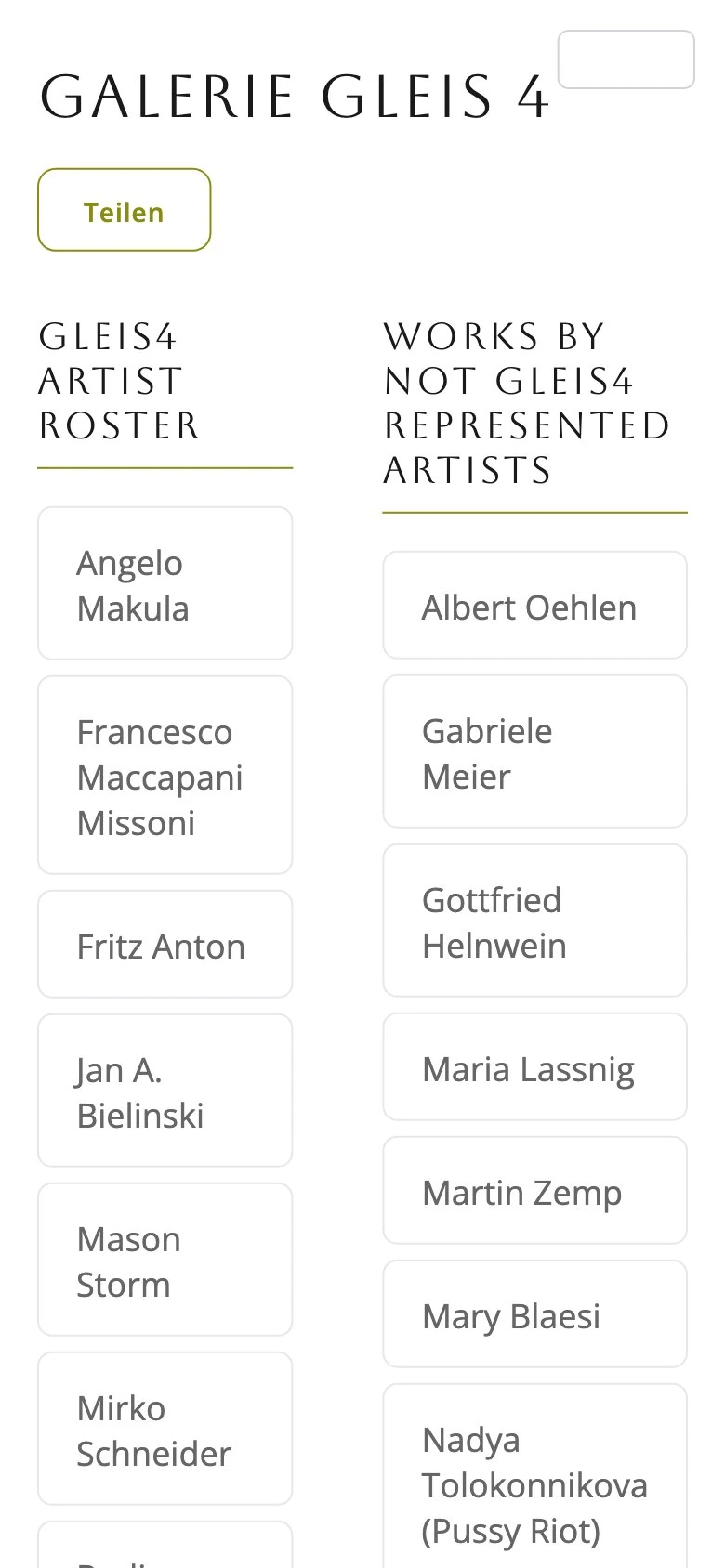Viewport: 725px width, 1568px height.
Task: Click the underline beneath Artist Roster heading
Action: click(x=165, y=468)
